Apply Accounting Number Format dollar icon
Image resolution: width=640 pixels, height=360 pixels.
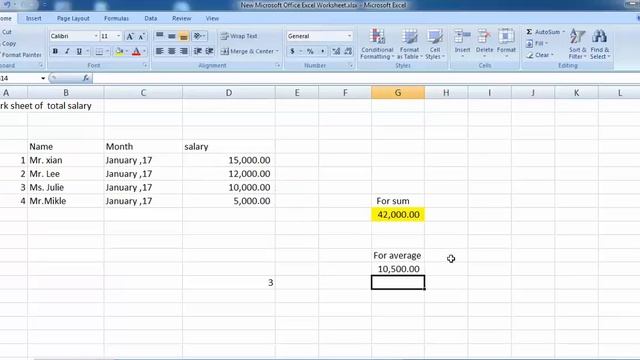(x=292, y=51)
